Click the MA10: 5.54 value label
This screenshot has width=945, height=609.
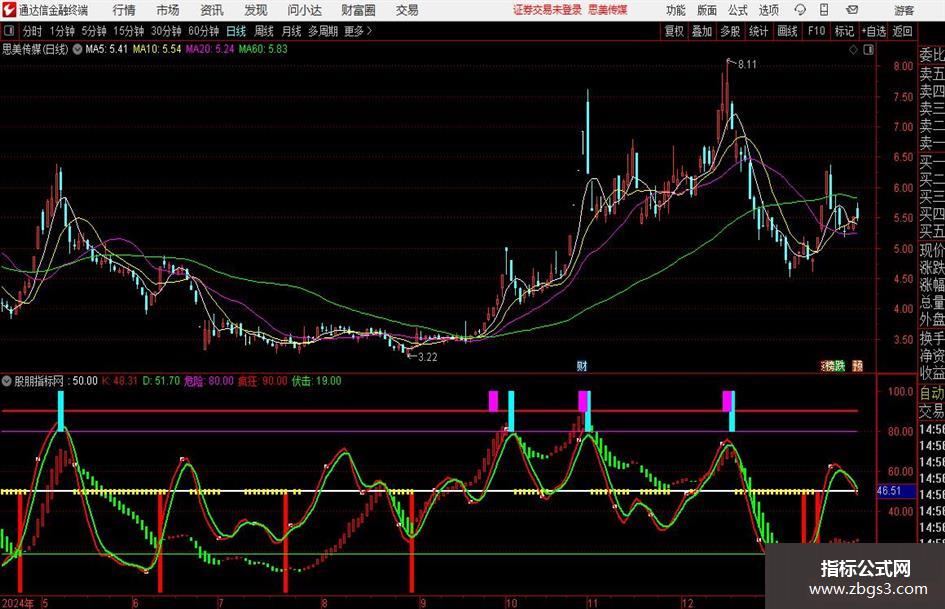tap(157, 49)
